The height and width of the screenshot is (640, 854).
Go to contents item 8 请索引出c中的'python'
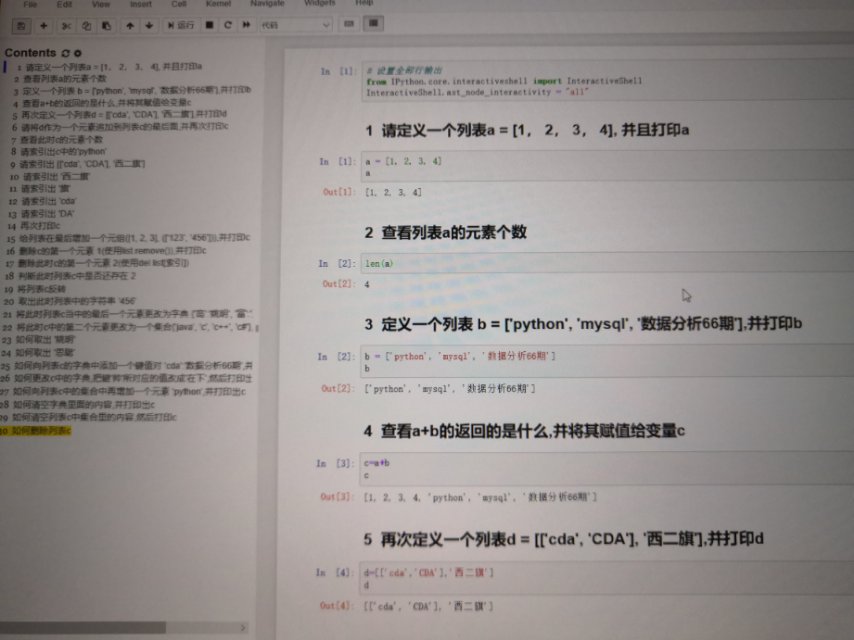point(59,151)
